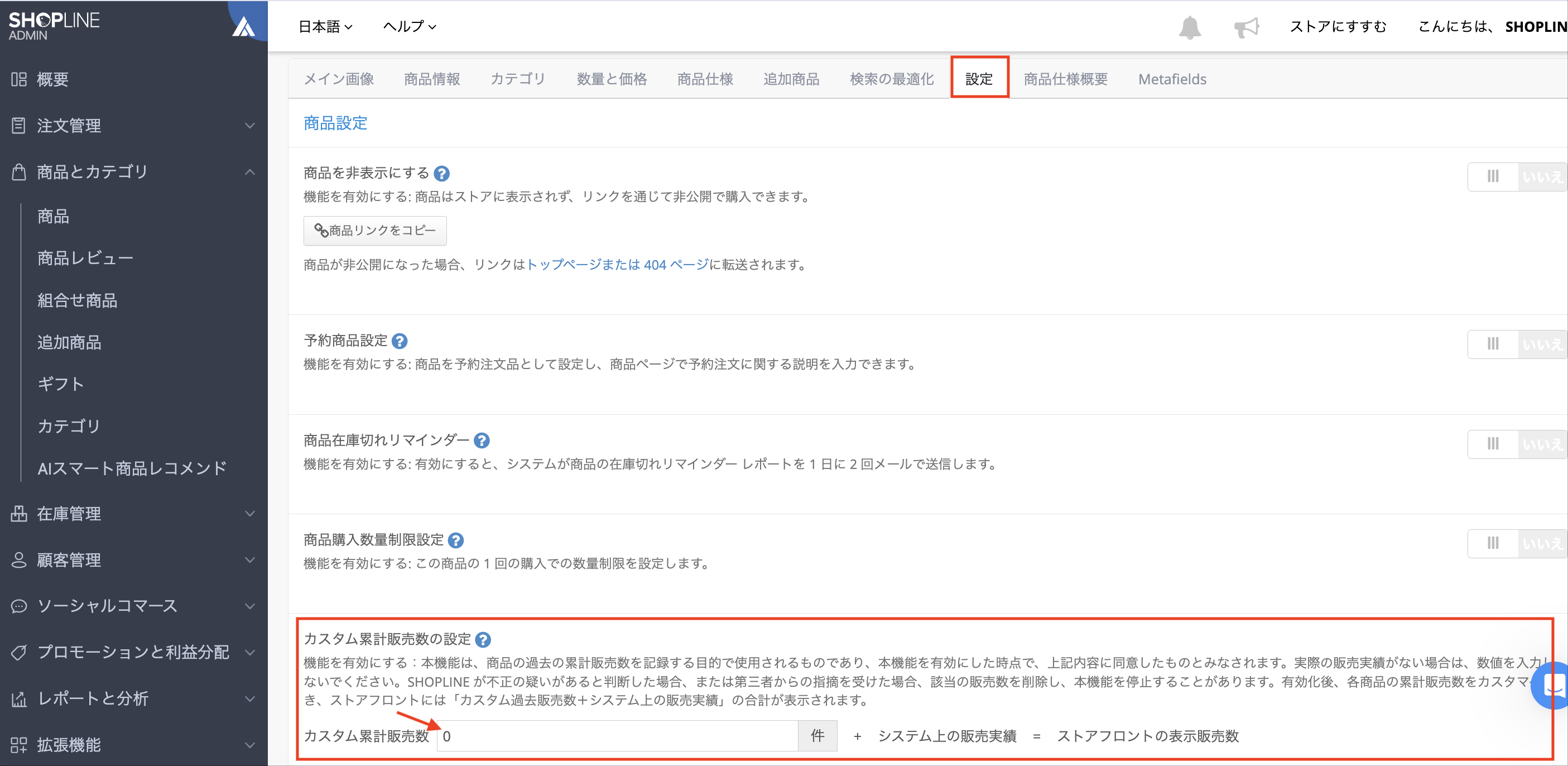Focus the カスタム累計販売数 input field

(617, 736)
